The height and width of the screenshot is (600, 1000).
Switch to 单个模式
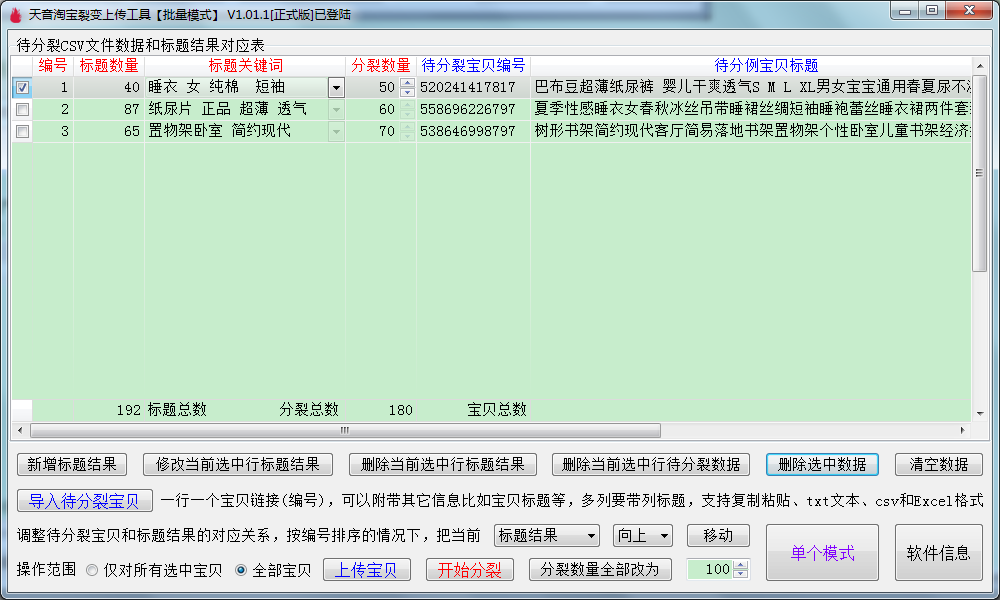[x=822, y=553]
